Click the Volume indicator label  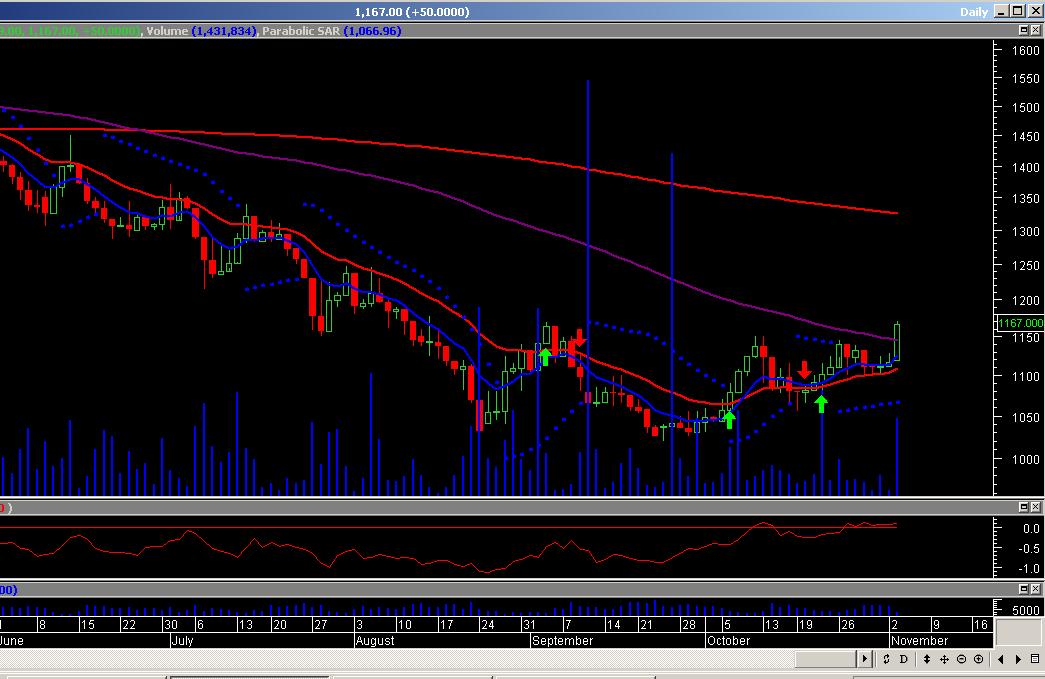click(166, 31)
